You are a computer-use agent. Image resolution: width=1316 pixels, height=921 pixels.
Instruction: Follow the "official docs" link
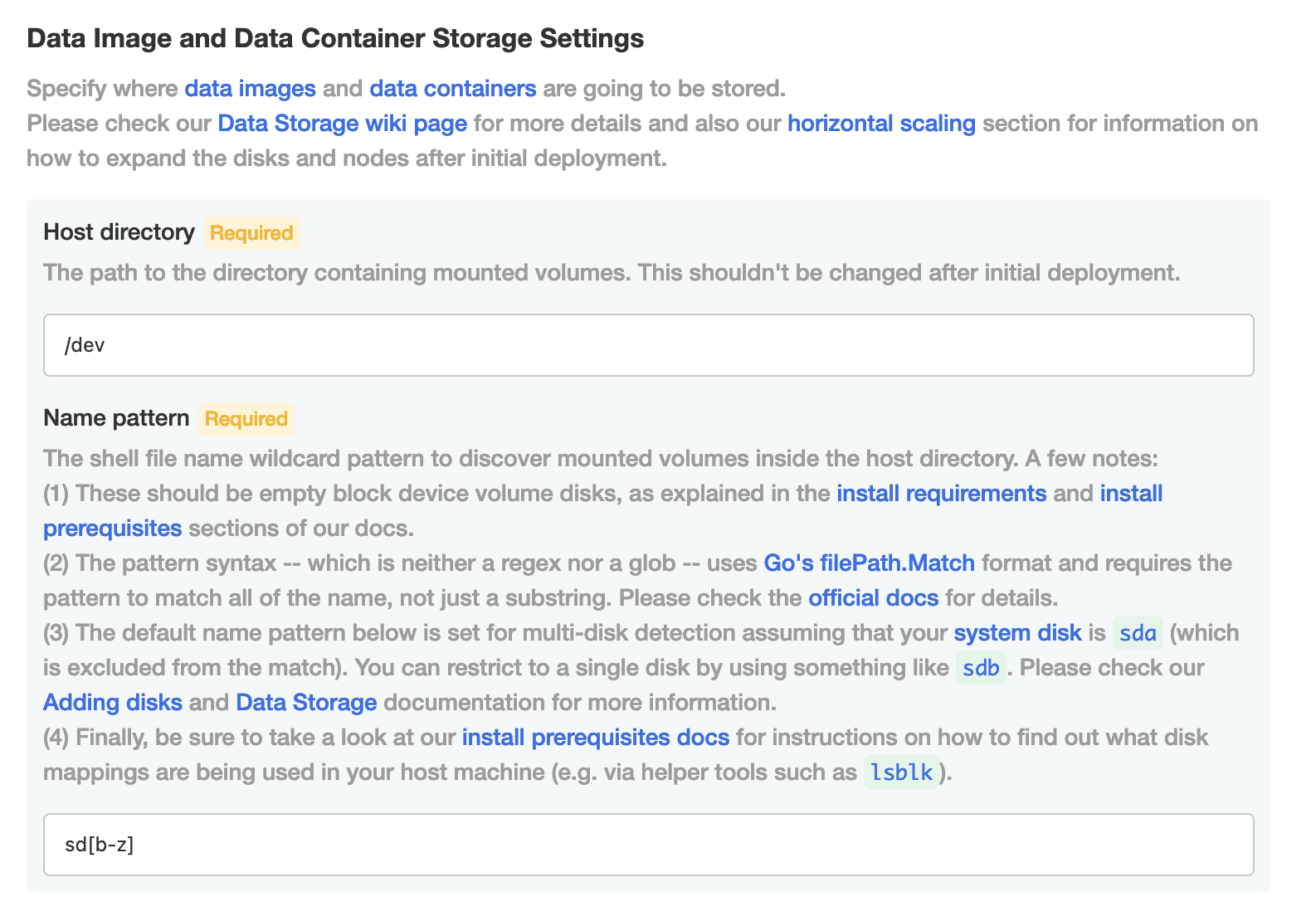point(873,598)
